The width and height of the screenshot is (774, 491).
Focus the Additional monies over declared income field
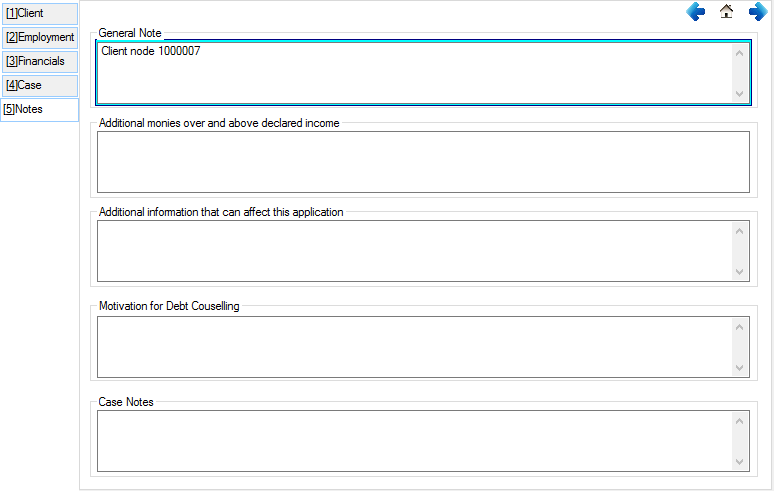pyautogui.click(x=422, y=161)
